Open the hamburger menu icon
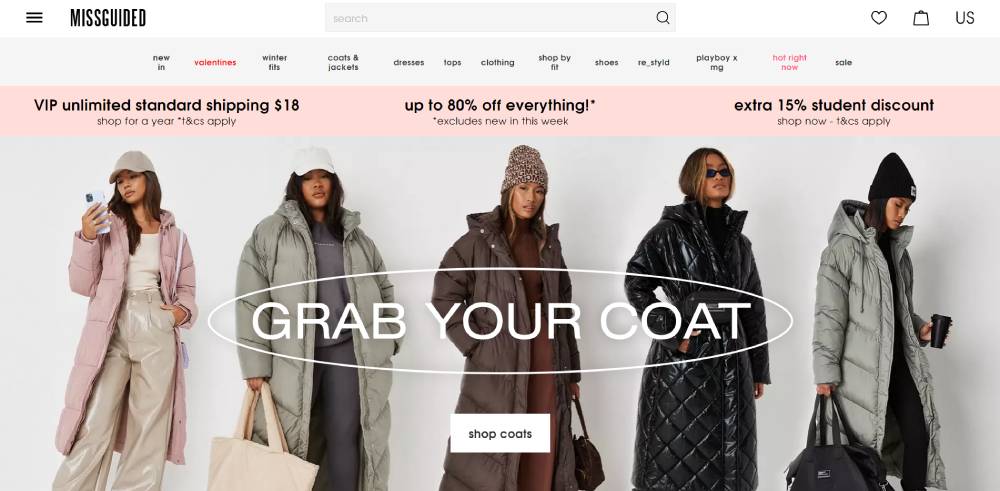 pos(34,18)
